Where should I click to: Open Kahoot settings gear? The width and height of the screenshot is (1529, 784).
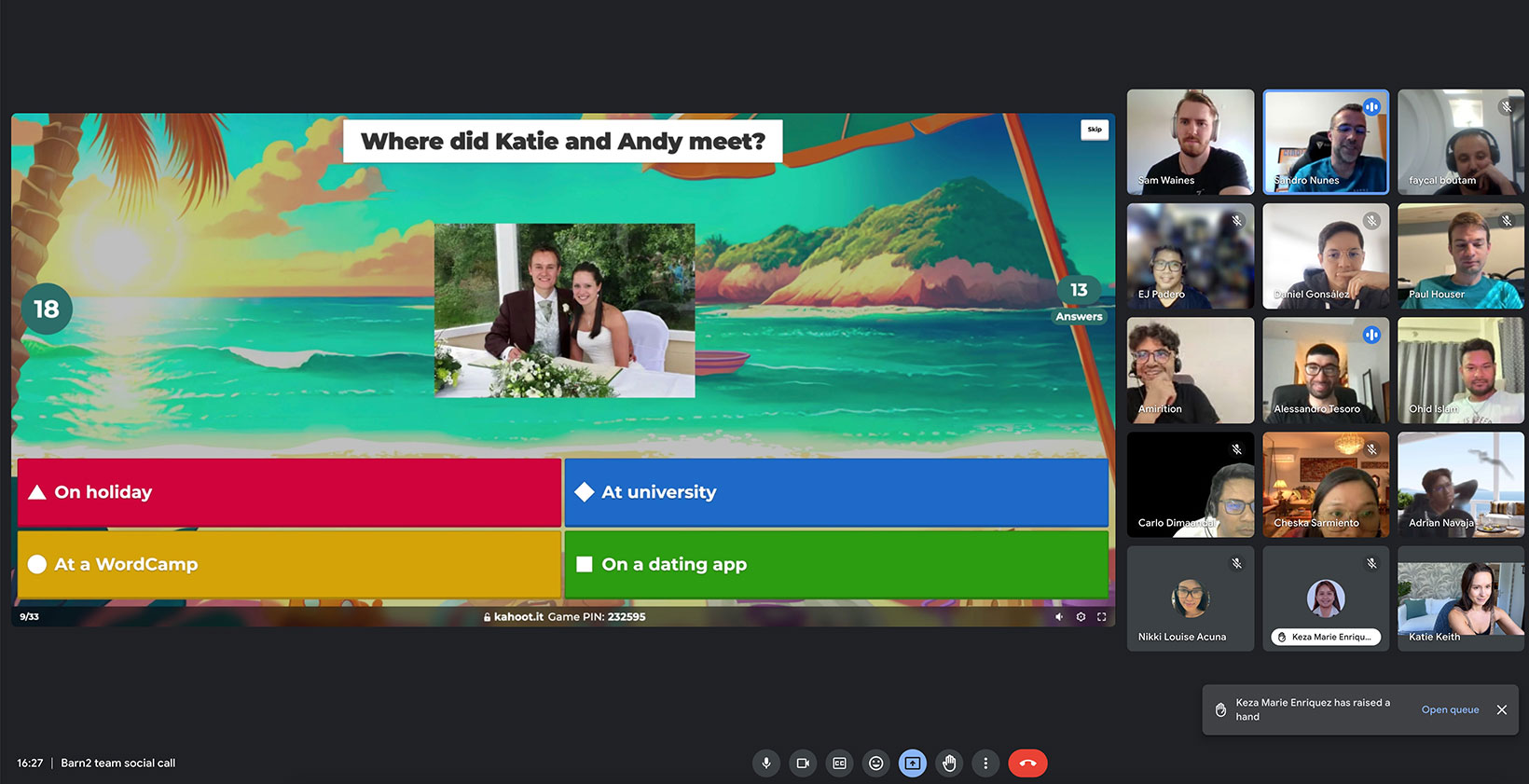(1081, 617)
